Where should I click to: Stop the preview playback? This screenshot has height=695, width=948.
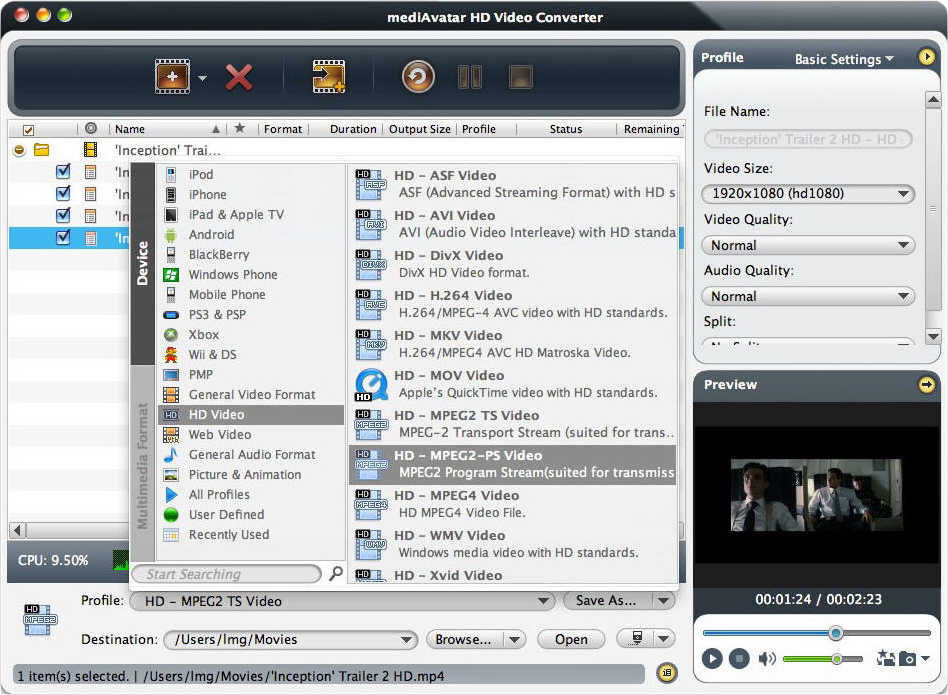coord(739,658)
